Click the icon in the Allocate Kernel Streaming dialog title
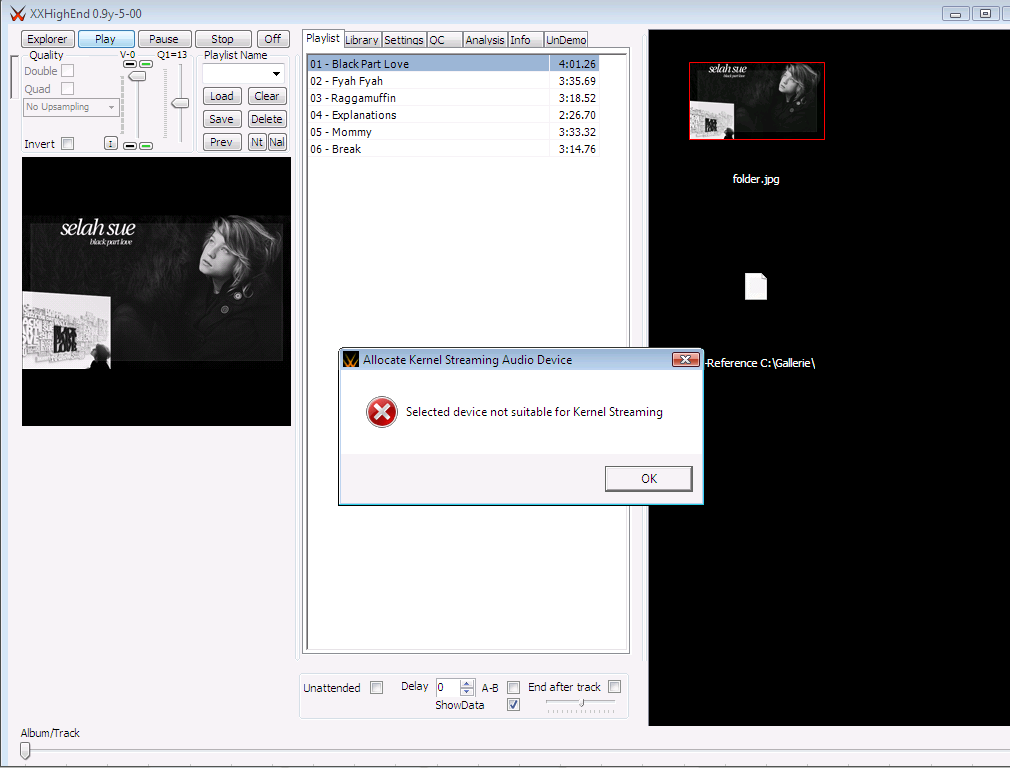1010x768 pixels. click(x=350, y=360)
